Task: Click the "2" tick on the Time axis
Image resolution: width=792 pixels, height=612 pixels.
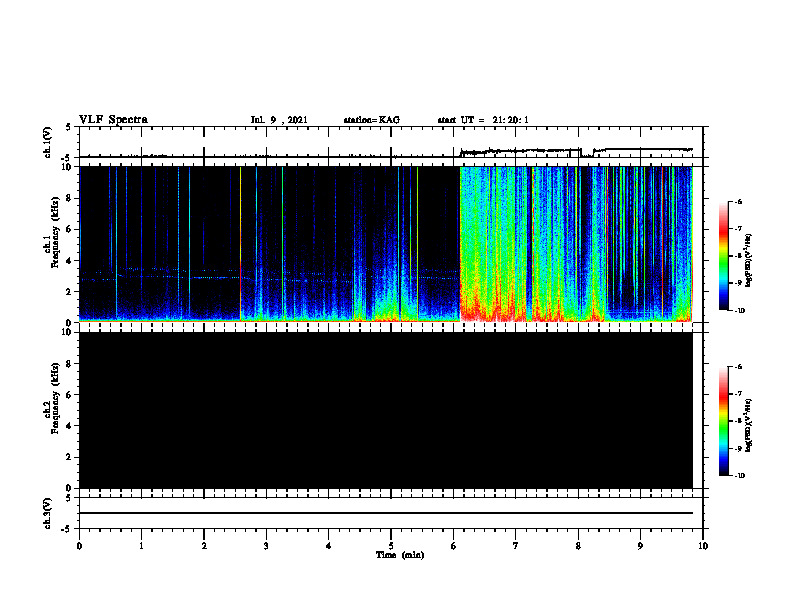Action: [204, 546]
